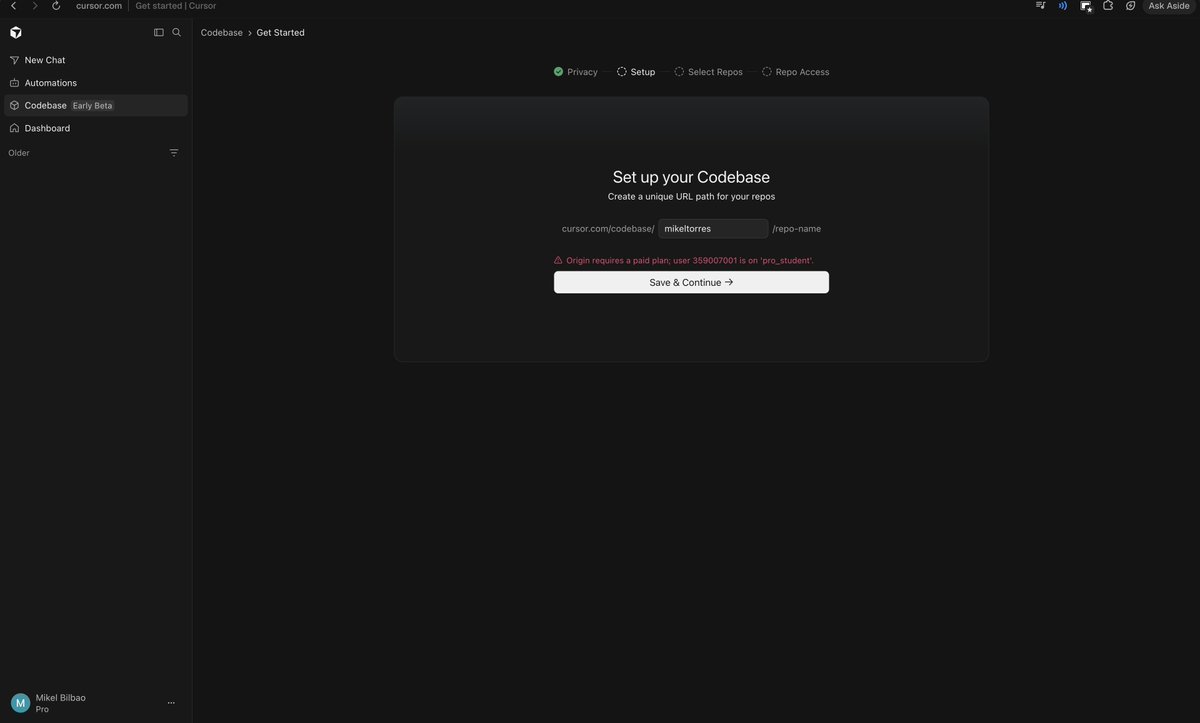Open the Dashboard page

pos(96,128)
